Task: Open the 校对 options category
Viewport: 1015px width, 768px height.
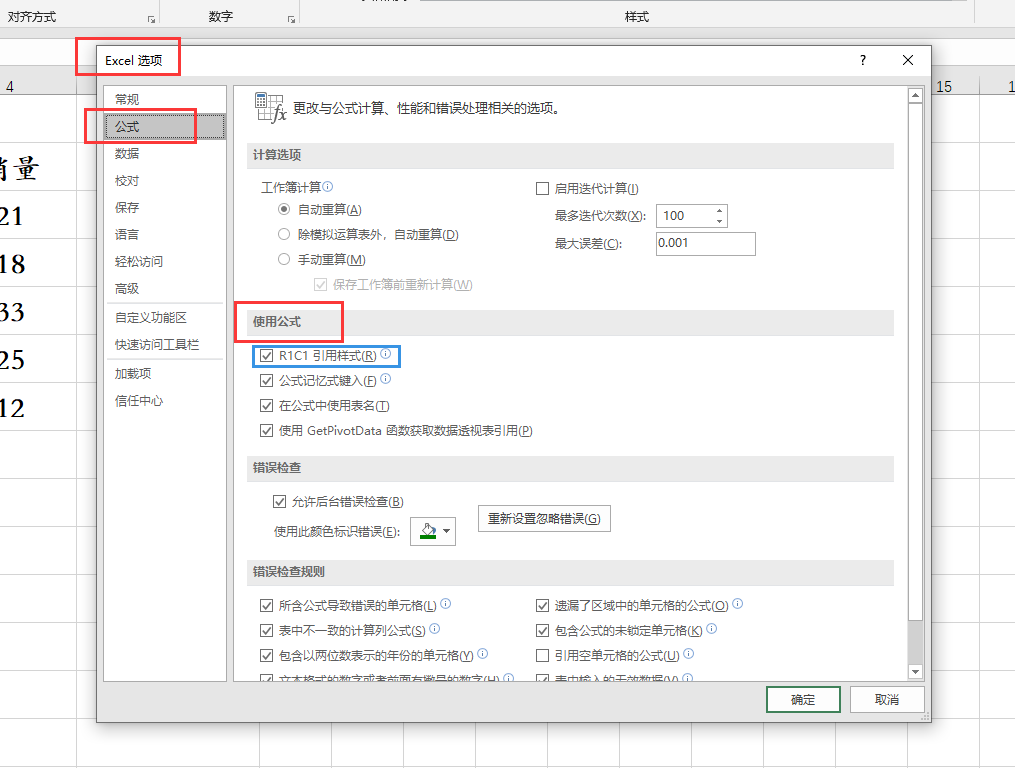Action: [x=164, y=181]
